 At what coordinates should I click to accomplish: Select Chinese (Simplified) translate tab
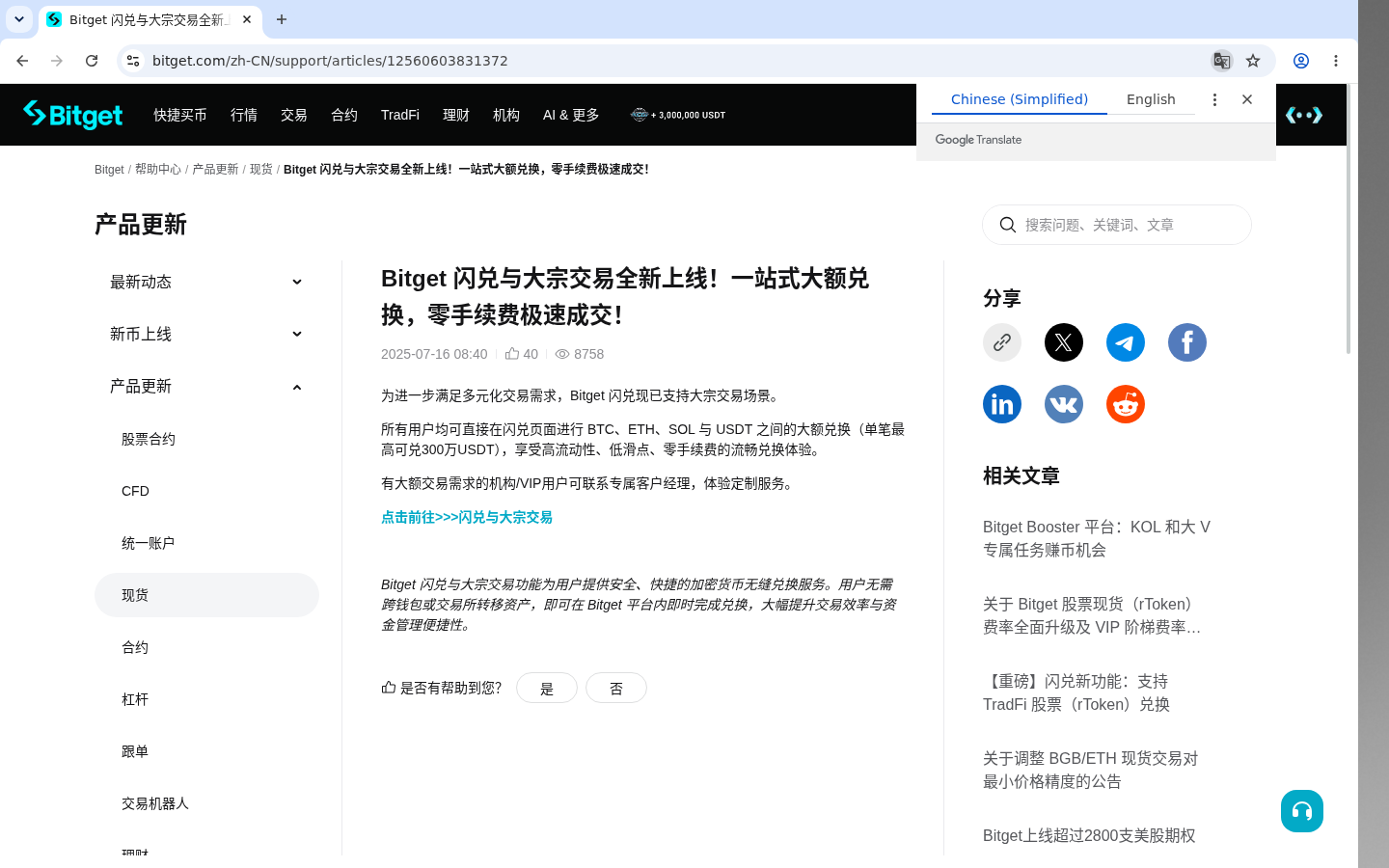coord(1020,99)
